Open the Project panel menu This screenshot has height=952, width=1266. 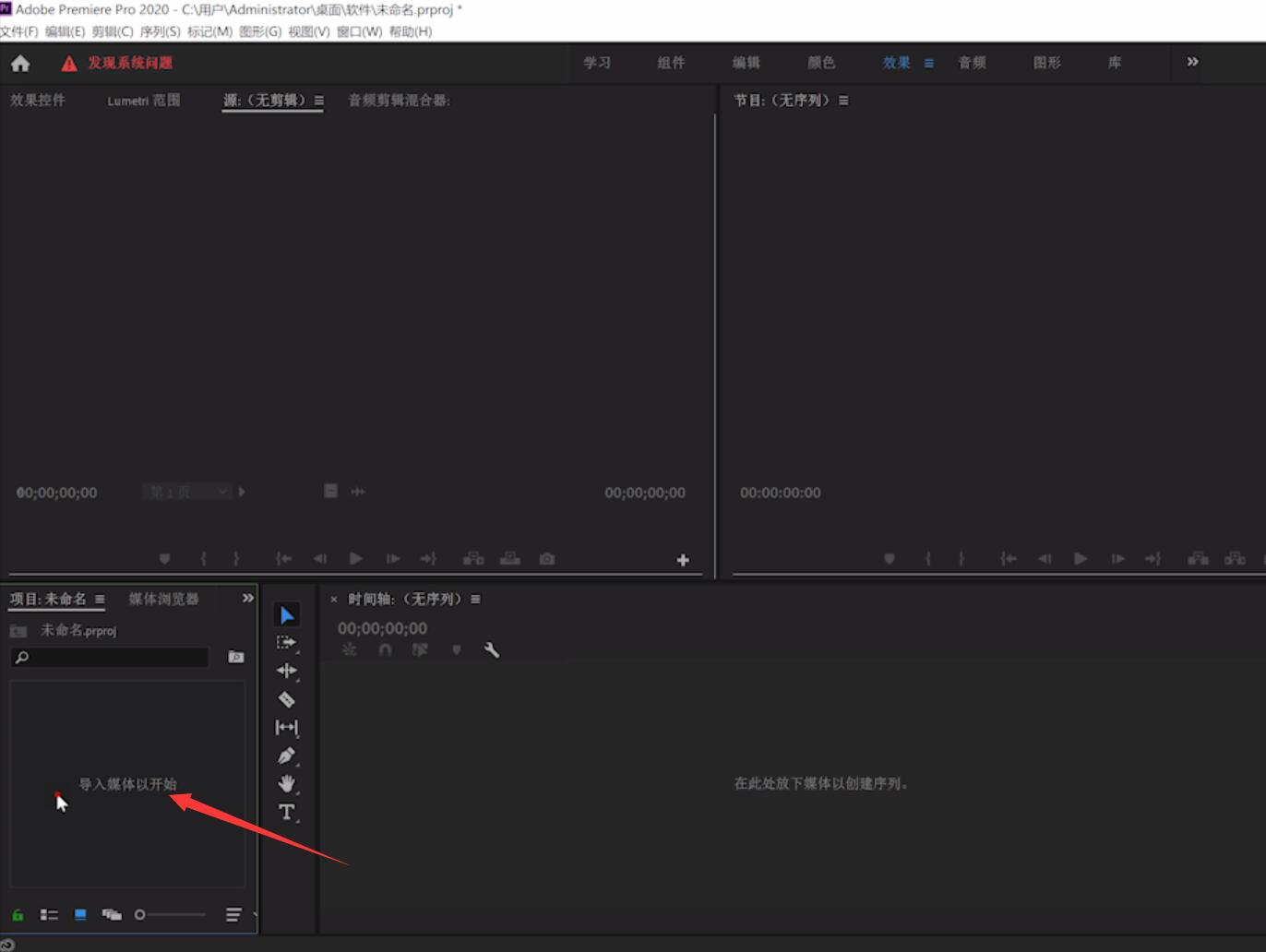(x=100, y=600)
